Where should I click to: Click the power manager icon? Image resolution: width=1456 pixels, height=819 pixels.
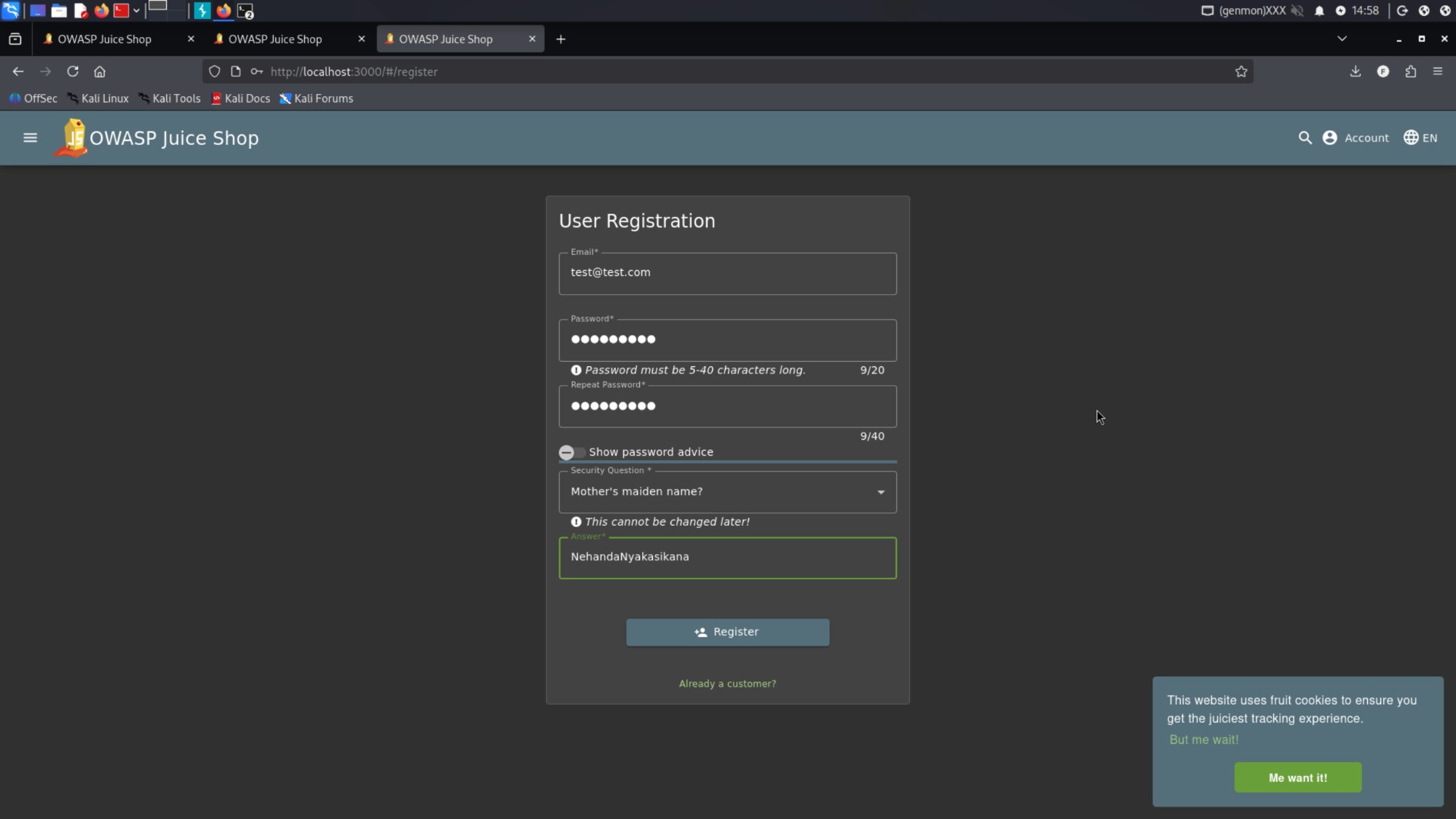point(1340,10)
